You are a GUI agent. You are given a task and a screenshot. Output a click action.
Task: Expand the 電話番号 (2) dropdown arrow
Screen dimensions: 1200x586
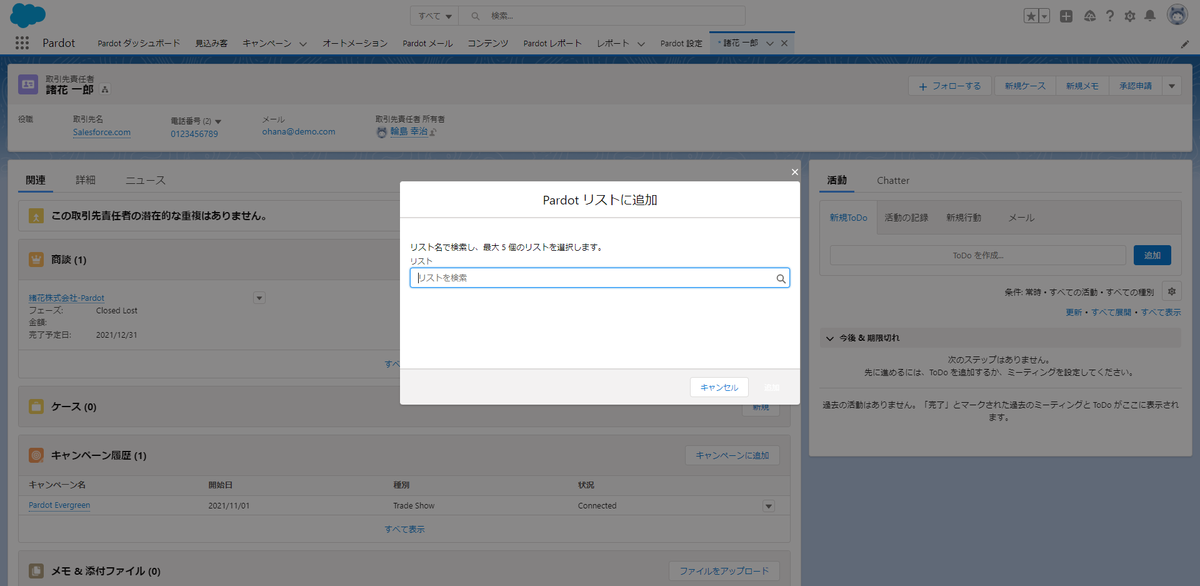click(x=218, y=121)
